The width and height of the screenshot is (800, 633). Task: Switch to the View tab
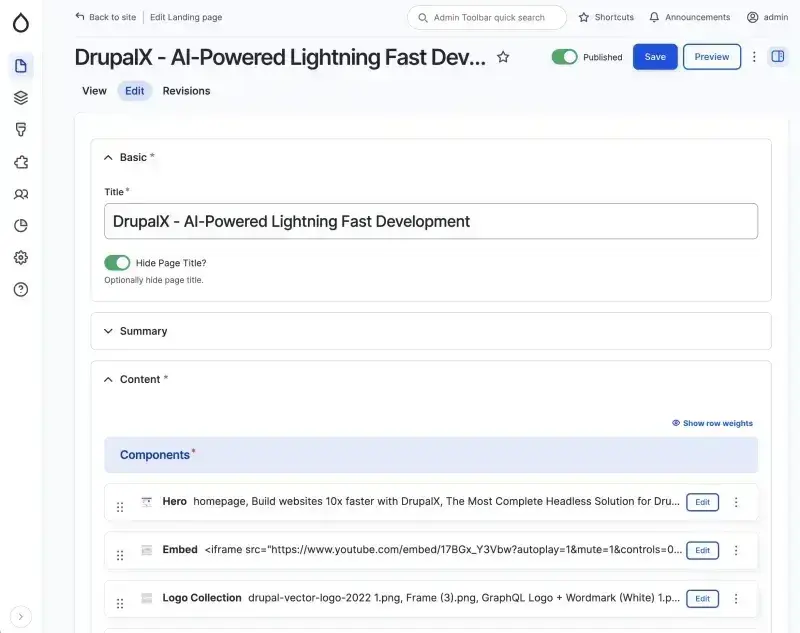pos(94,91)
